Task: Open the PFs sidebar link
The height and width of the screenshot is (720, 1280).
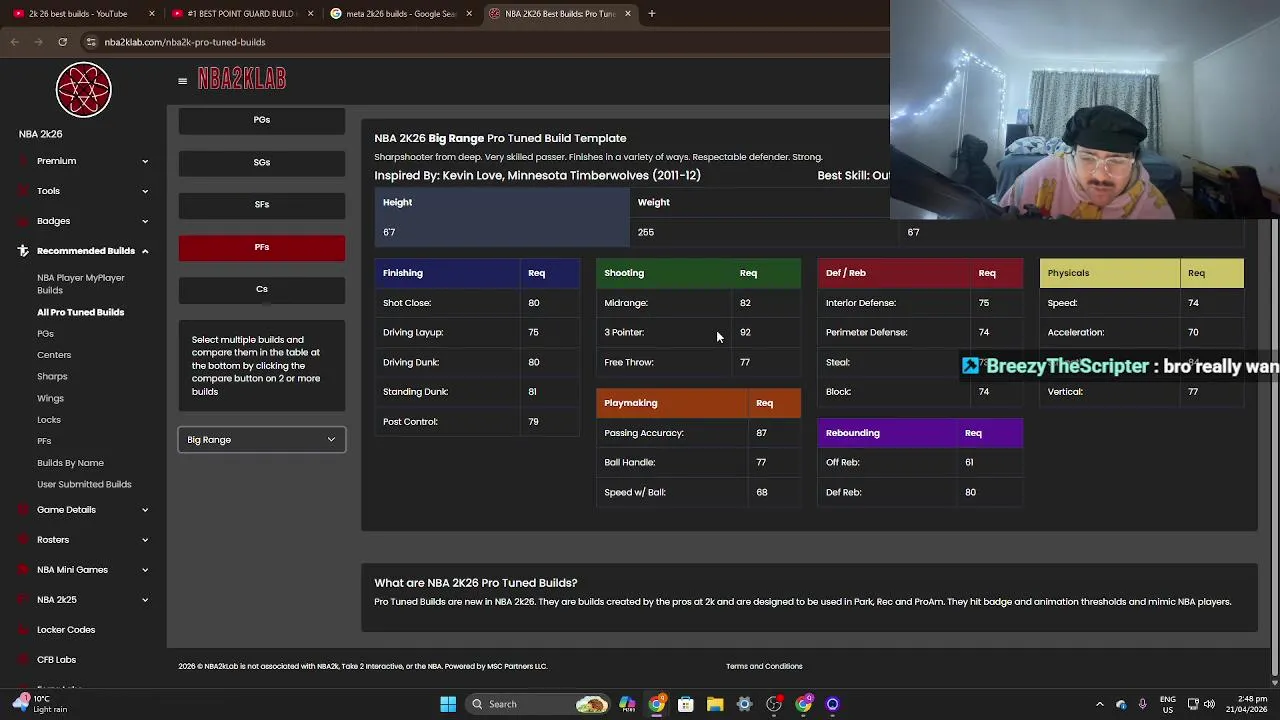Action: click(44, 441)
